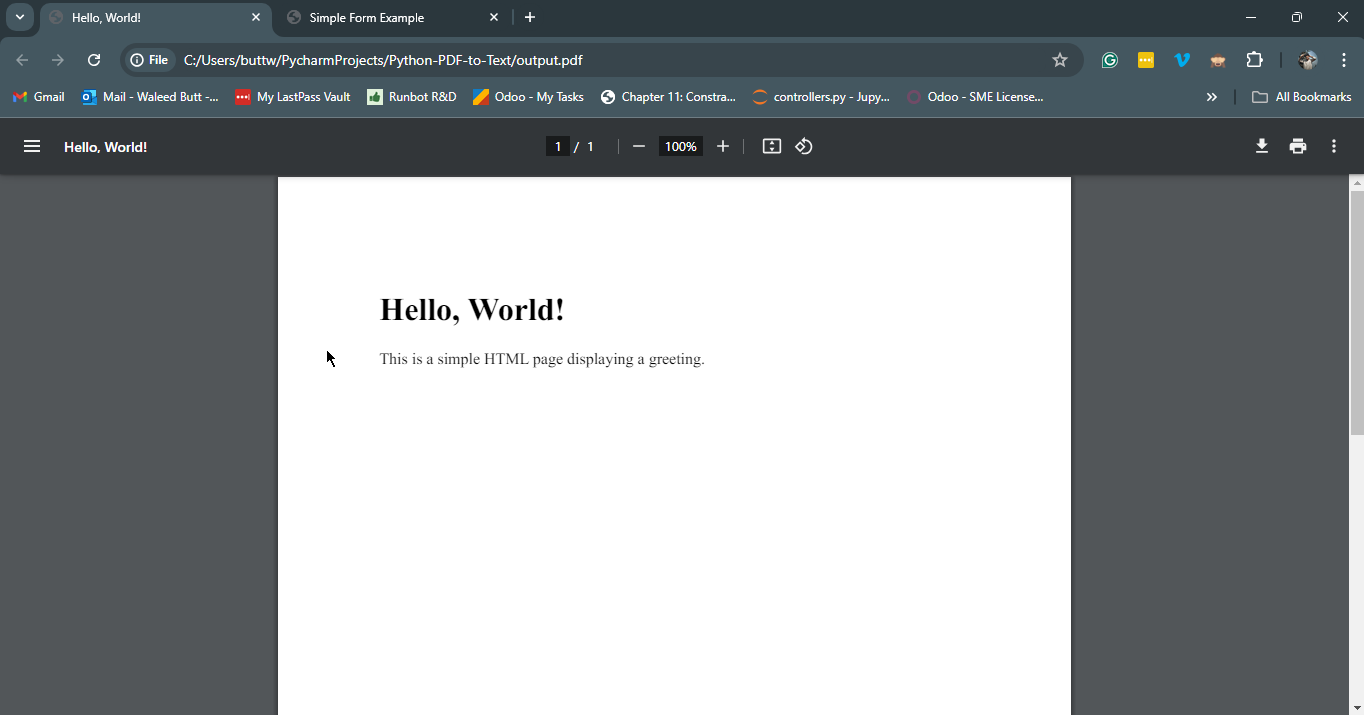Open the Gmail bookmark
Screen dimensions: 1364x715
[39, 97]
